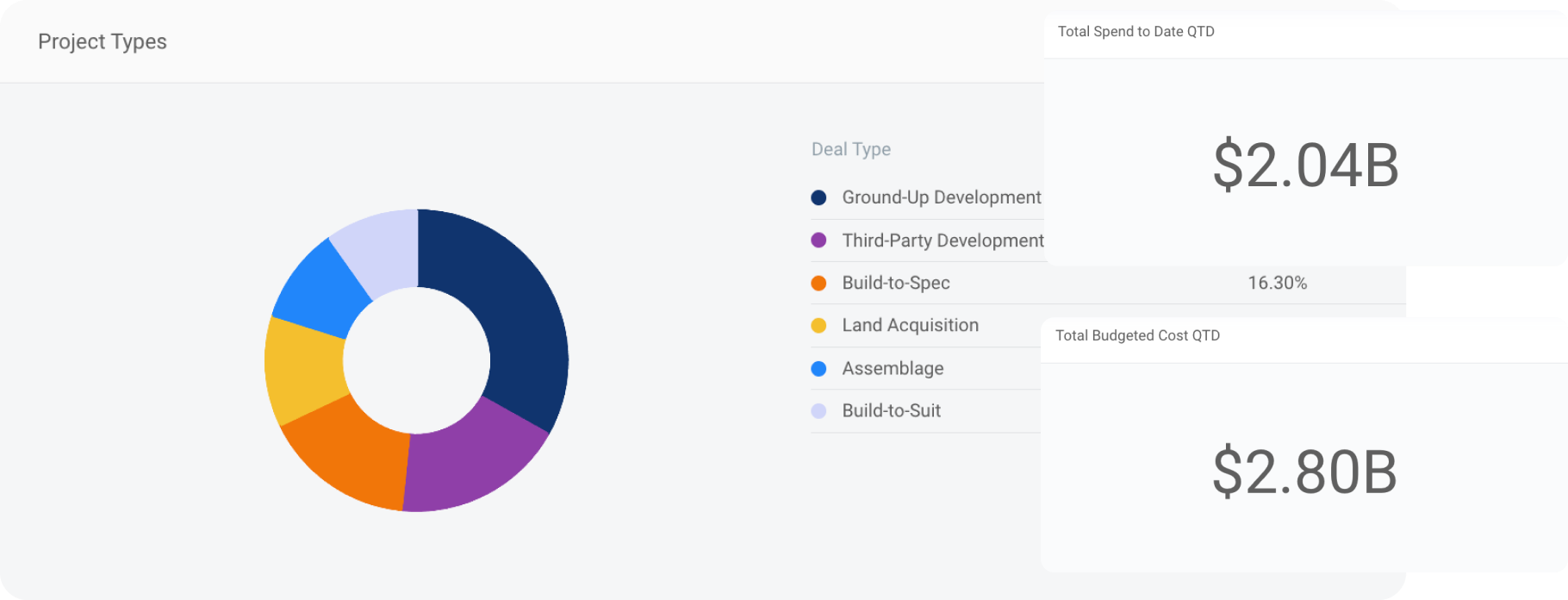Image resolution: width=1568 pixels, height=600 pixels.
Task: Click the Land Acquisition yellow legend dot
Action: tap(818, 325)
